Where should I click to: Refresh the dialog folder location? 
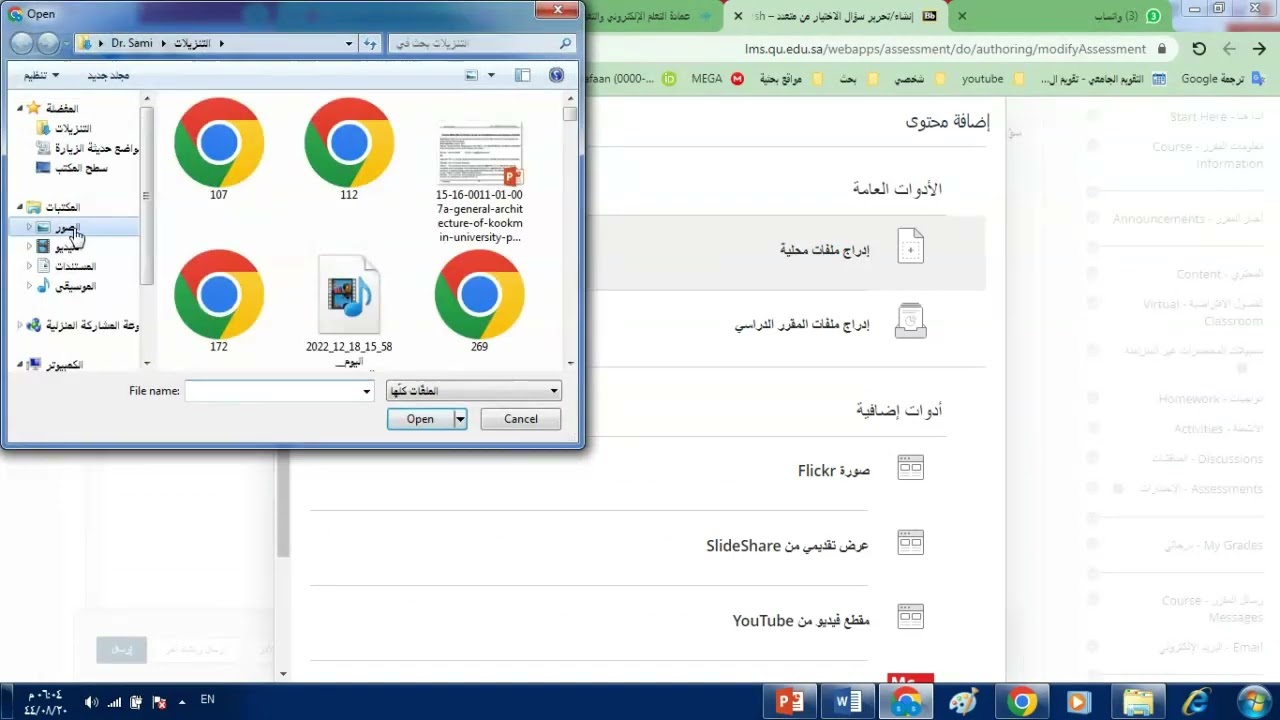(x=371, y=44)
